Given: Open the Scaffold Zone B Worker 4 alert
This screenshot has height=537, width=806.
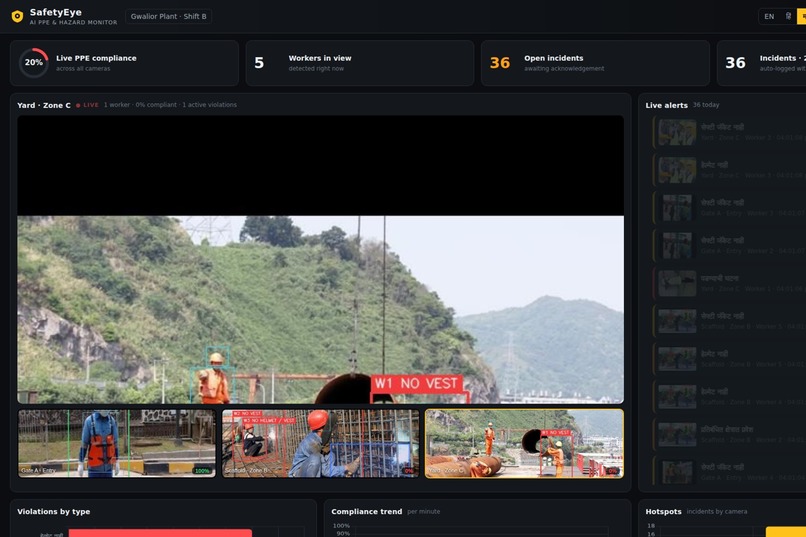Looking at the screenshot, I should pyautogui.click(x=729, y=397).
